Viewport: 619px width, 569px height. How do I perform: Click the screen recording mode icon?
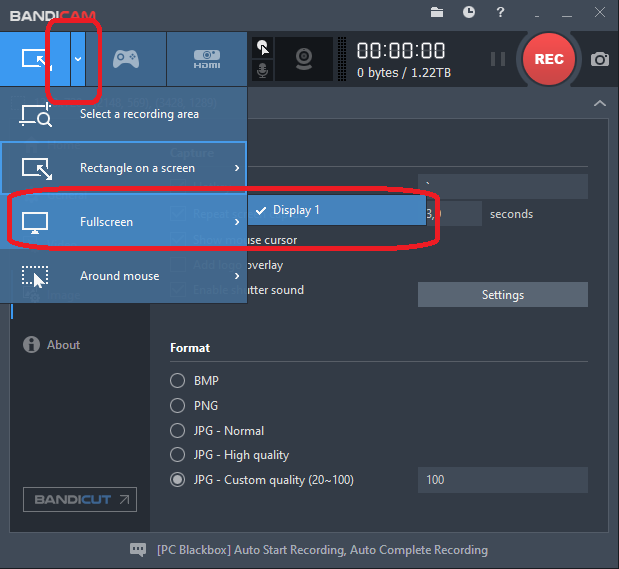[35, 58]
